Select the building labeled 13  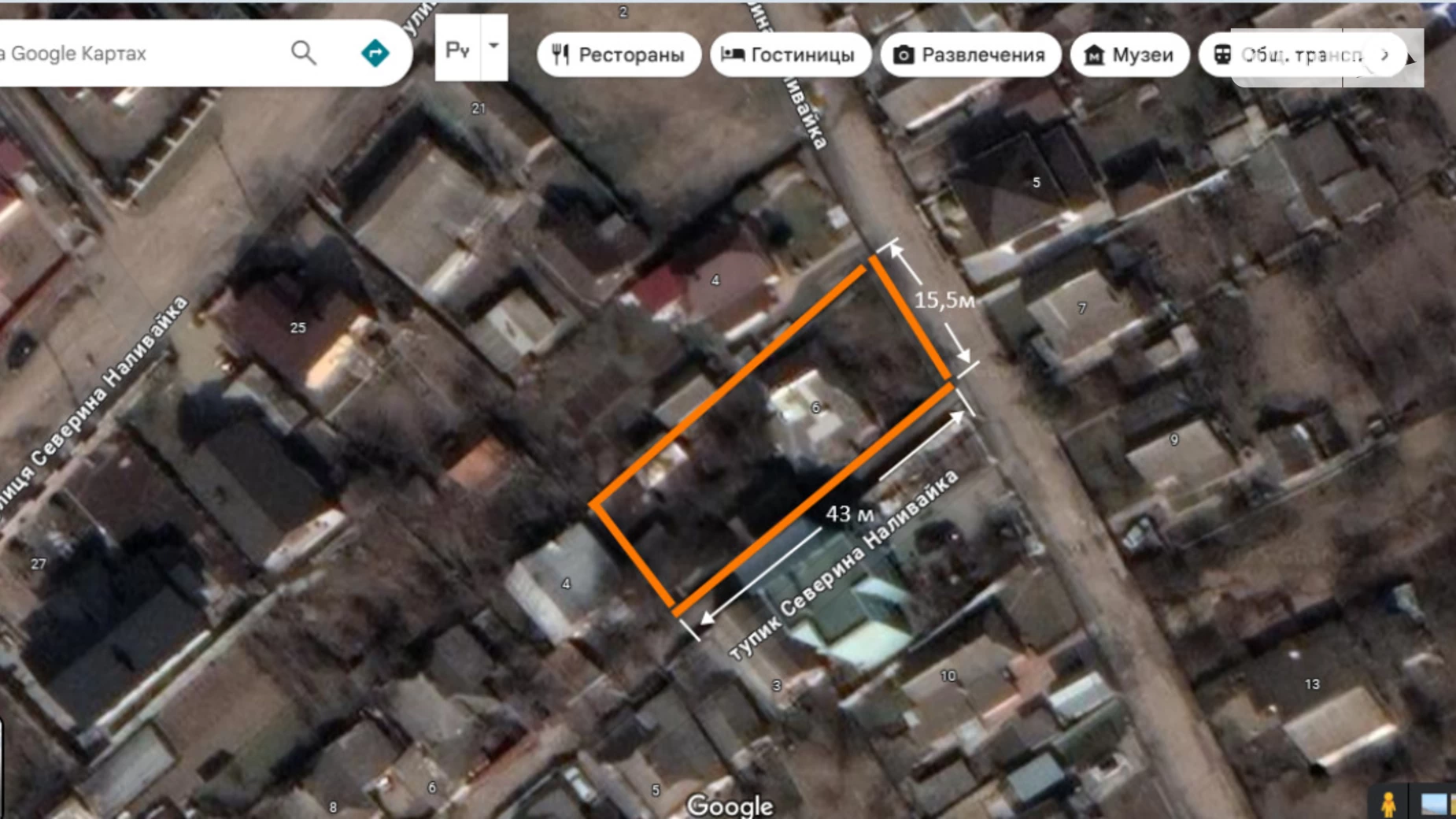coord(1312,684)
